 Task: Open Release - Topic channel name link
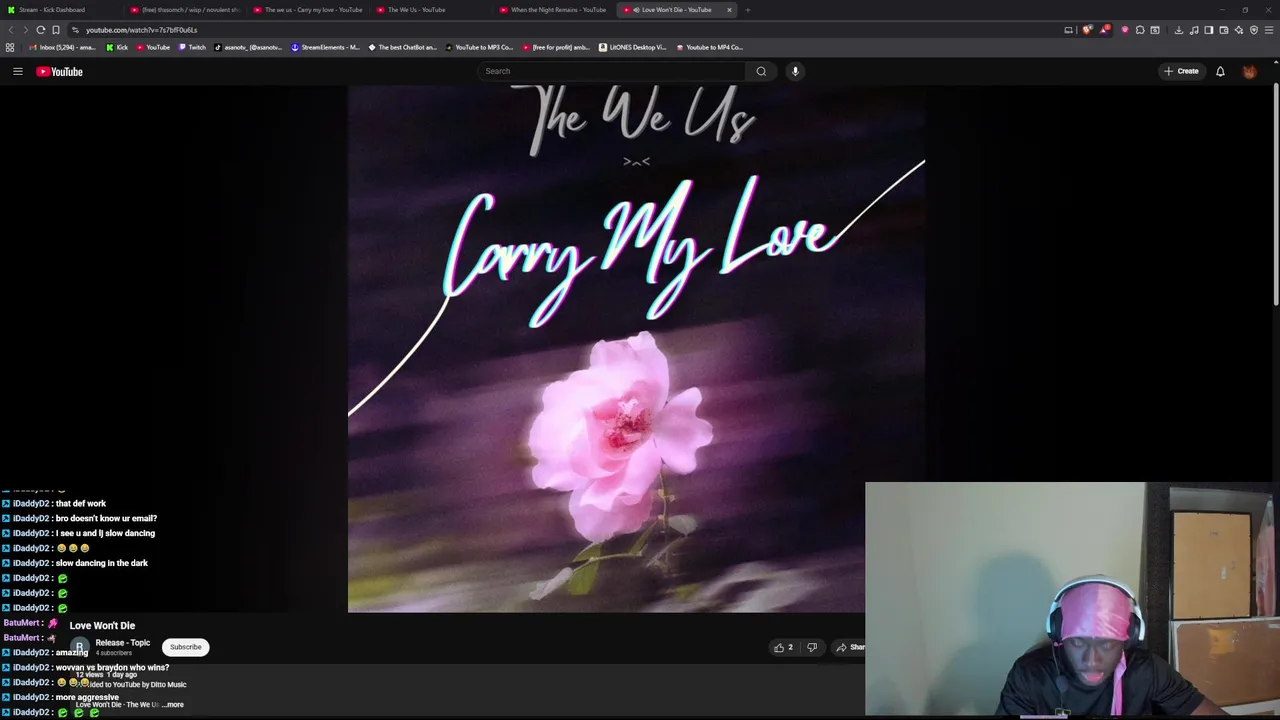click(x=122, y=643)
